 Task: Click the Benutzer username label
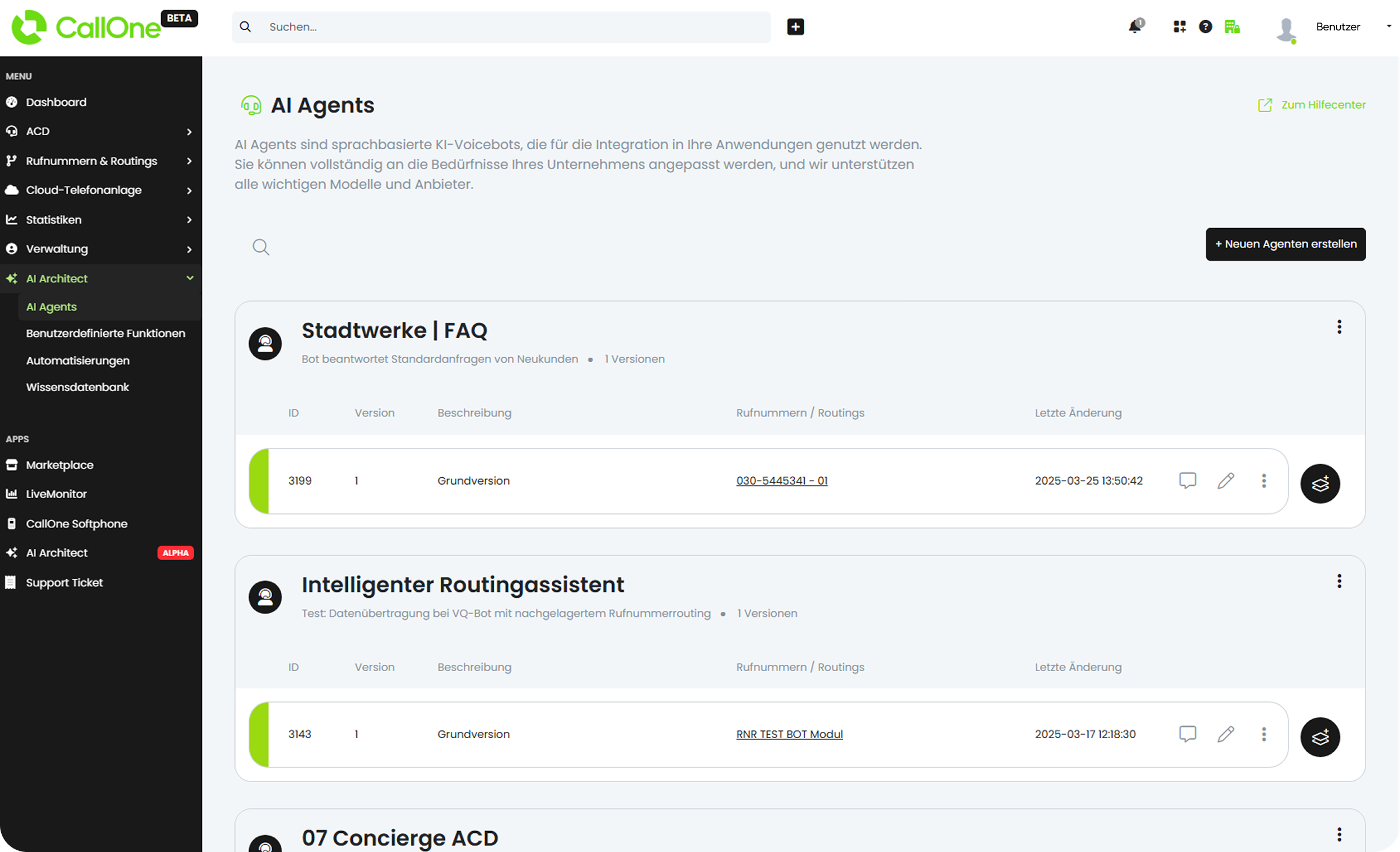[x=1338, y=26]
